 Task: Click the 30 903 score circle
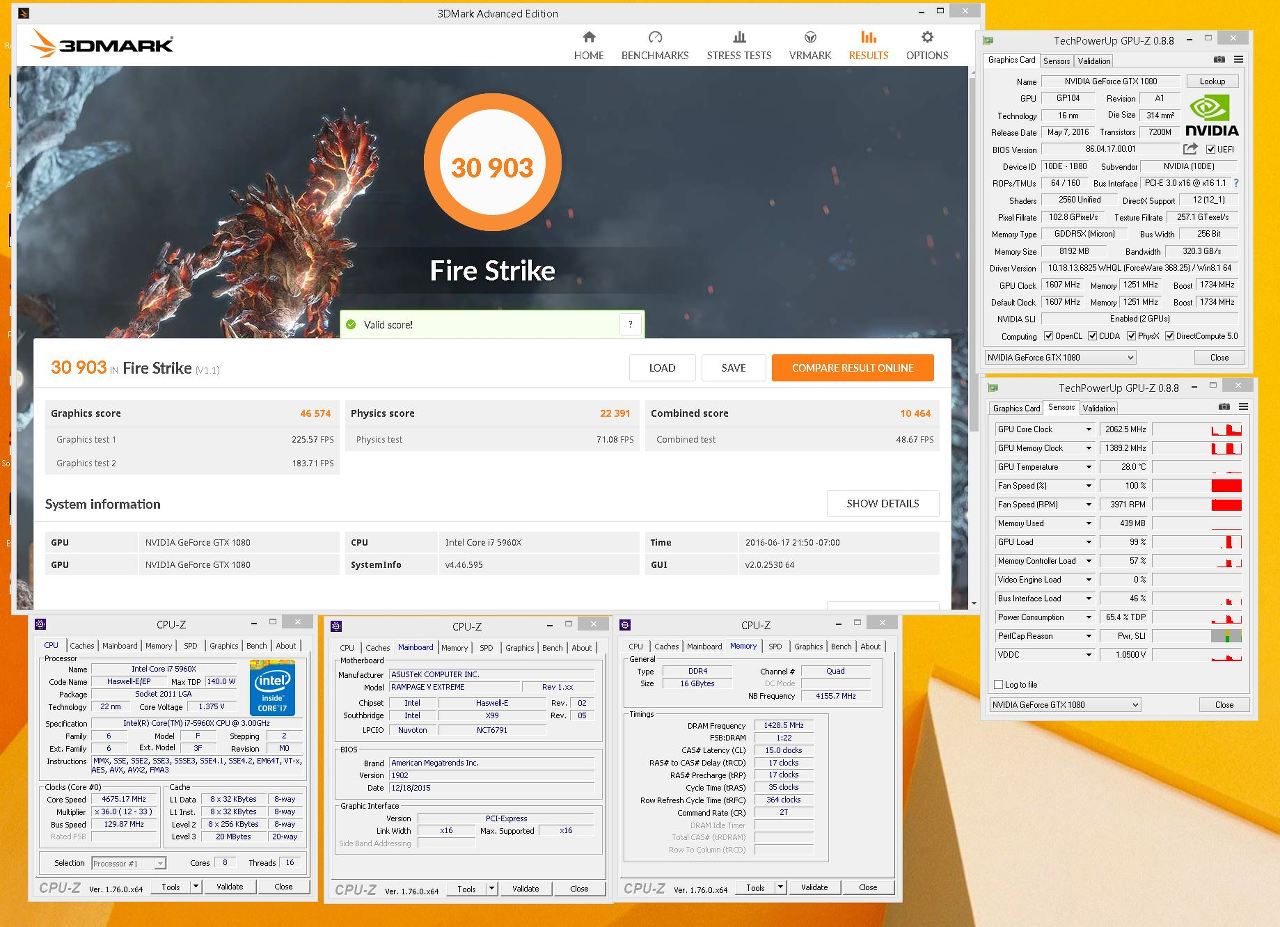coord(492,163)
